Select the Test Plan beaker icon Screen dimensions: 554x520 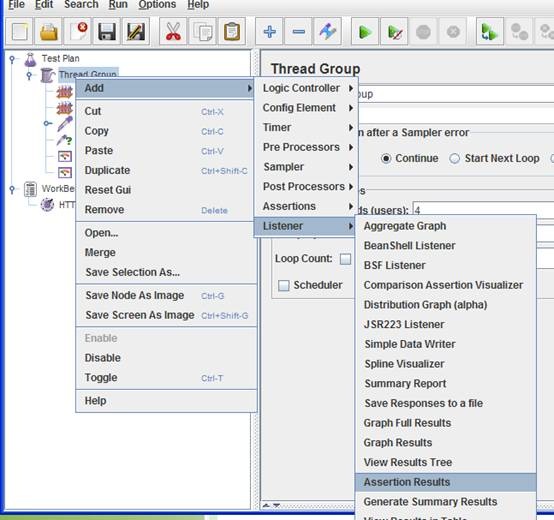30,59
